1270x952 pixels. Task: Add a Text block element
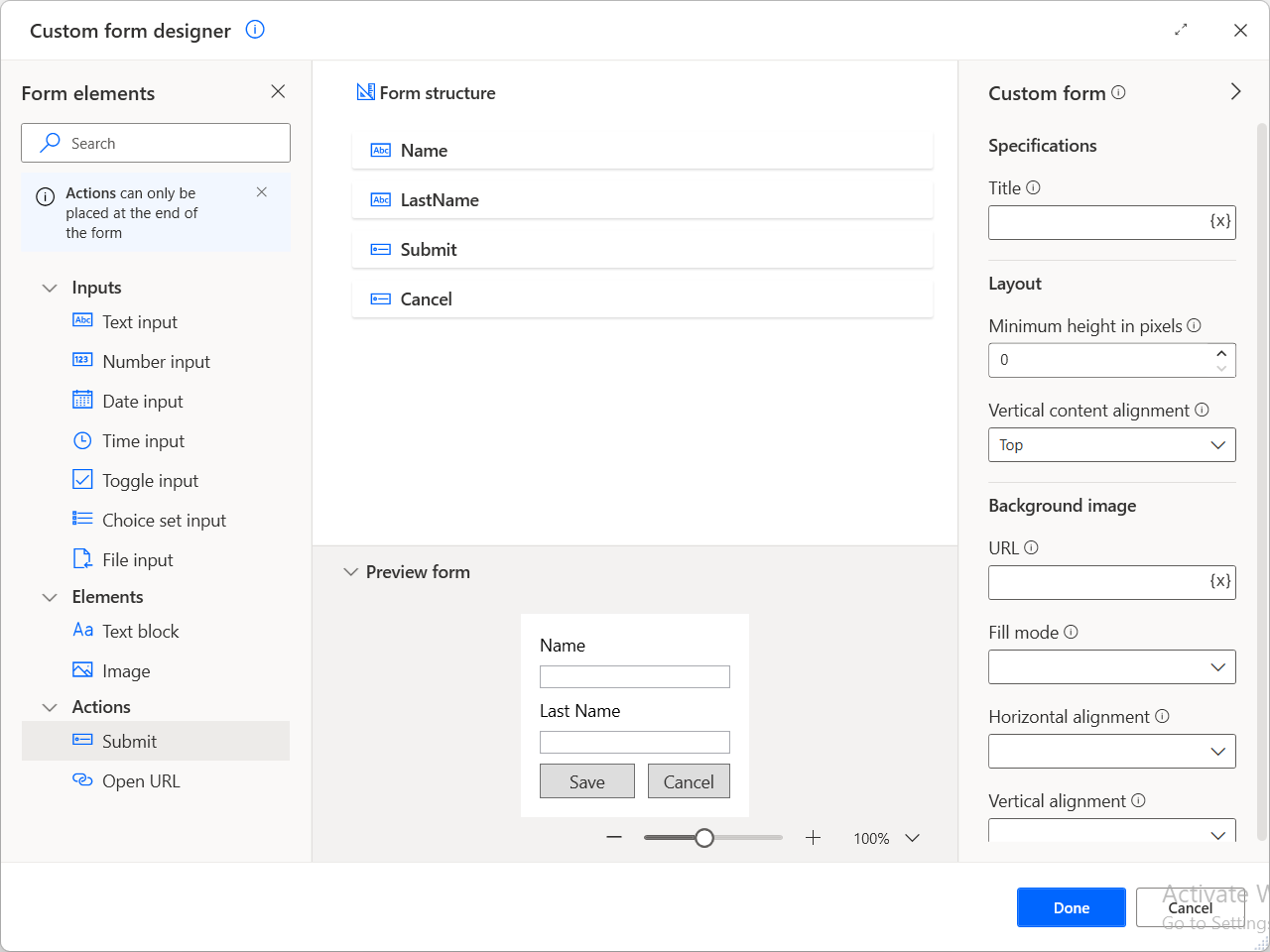coord(140,631)
